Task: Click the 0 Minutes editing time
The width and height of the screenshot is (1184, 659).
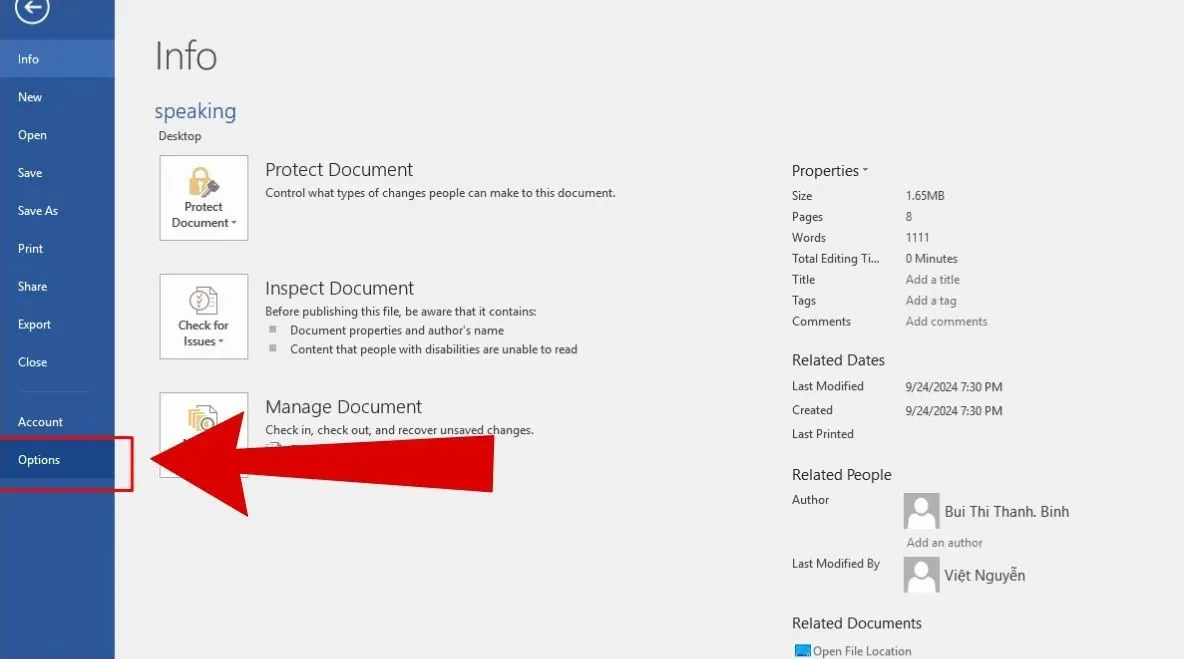Action: (x=931, y=258)
